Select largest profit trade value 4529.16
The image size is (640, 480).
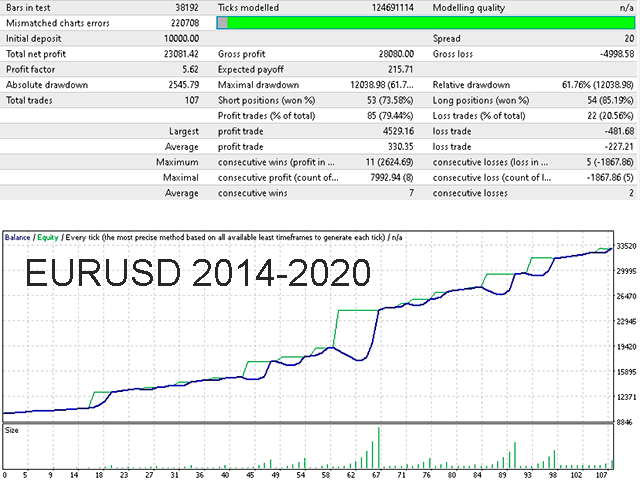tap(398, 131)
